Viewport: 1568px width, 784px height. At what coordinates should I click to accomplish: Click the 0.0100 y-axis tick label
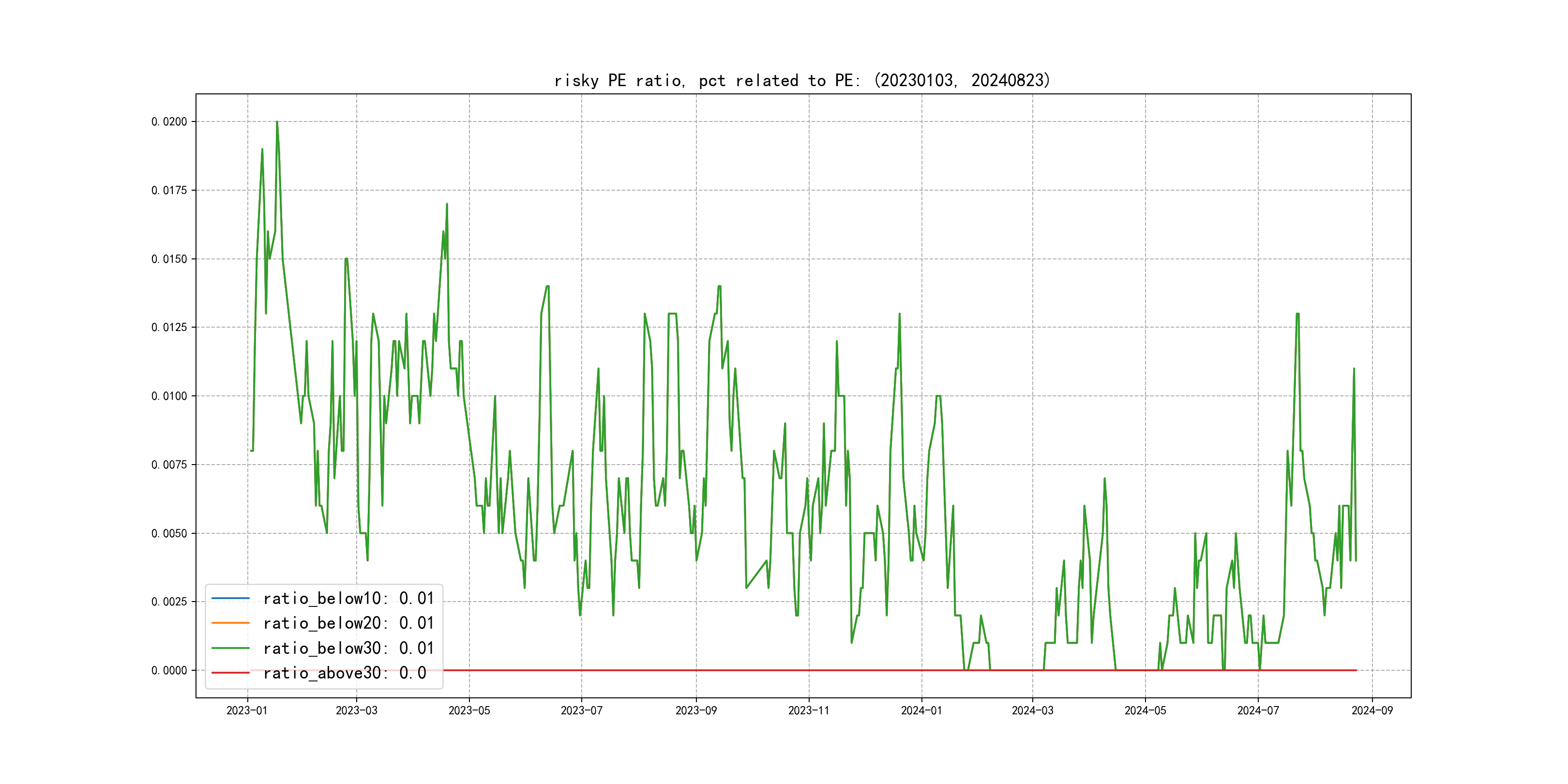pyautogui.click(x=169, y=396)
